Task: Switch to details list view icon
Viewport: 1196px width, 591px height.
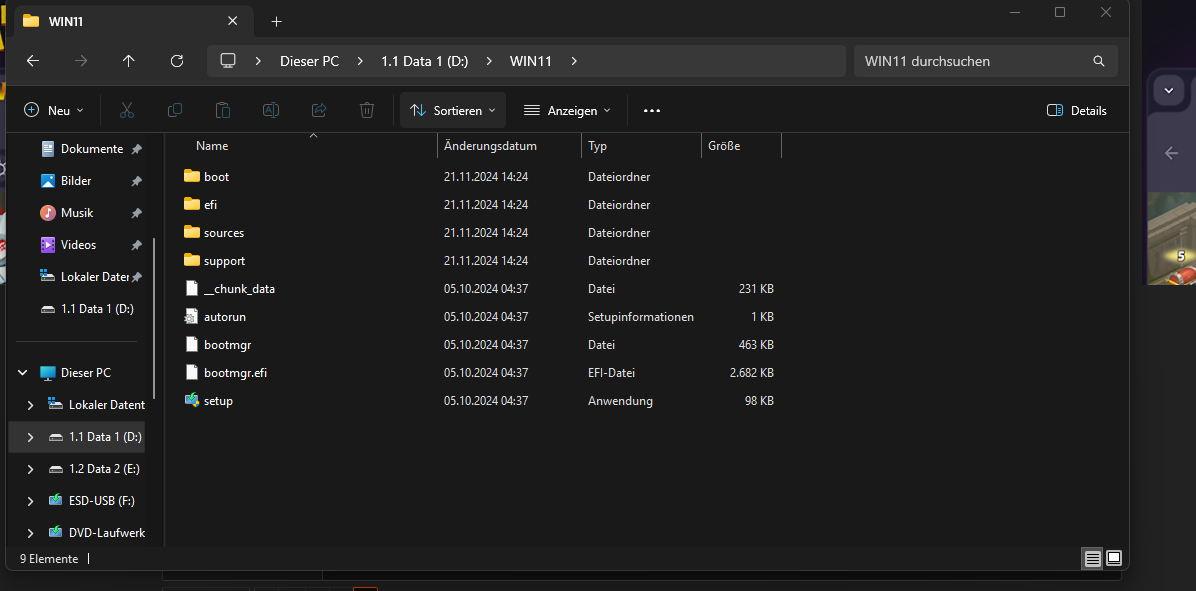Action: click(x=1092, y=559)
